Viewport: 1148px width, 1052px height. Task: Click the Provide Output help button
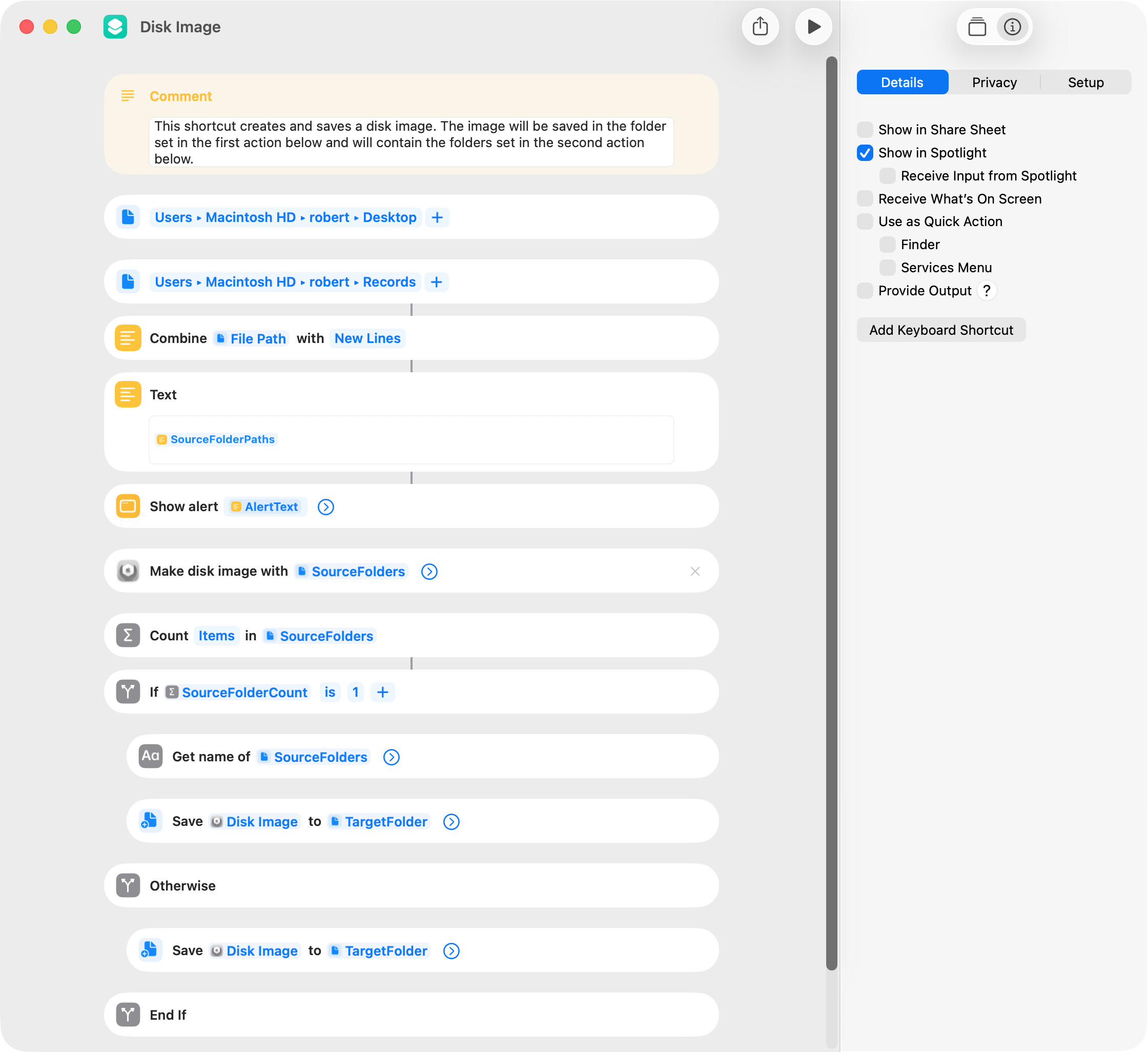point(987,291)
